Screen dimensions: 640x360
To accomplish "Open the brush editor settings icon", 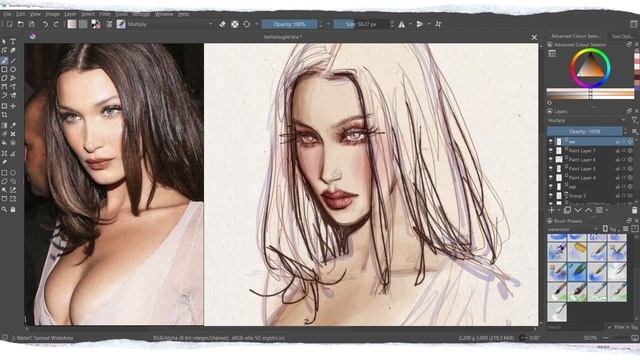I will pyautogui.click(x=109, y=24).
